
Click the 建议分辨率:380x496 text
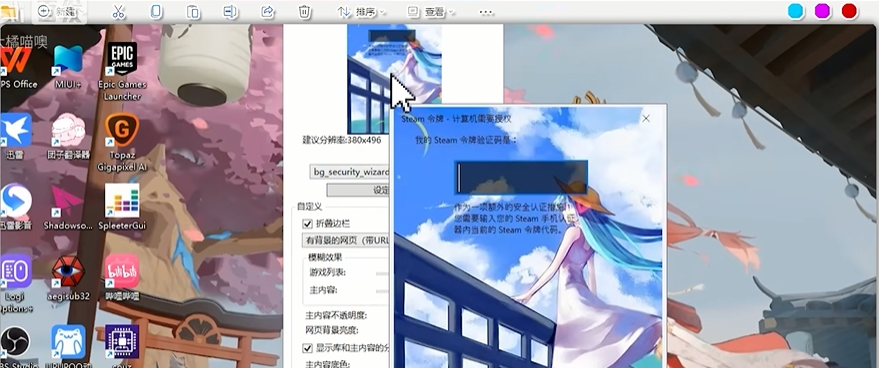(x=341, y=140)
